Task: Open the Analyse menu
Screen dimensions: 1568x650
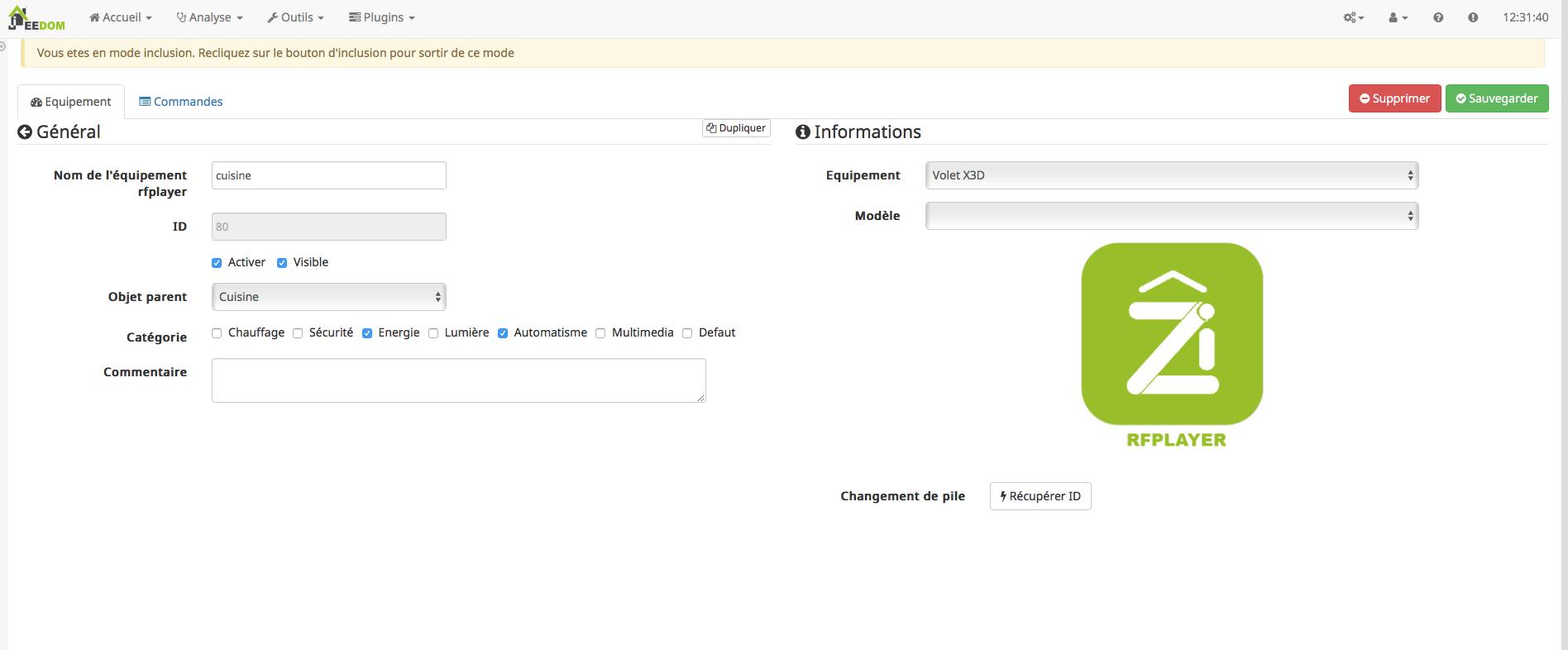Action: coord(210,17)
